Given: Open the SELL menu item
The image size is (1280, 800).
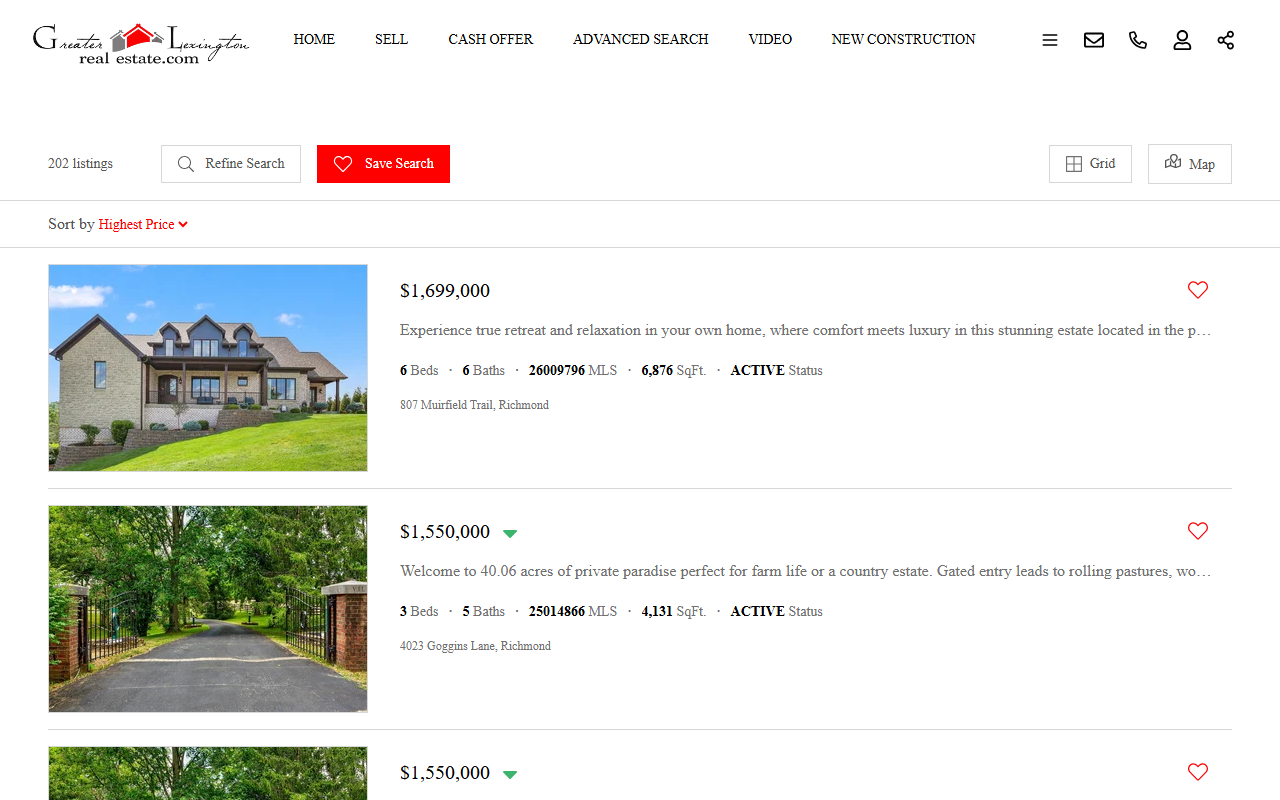Looking at the screenshot, I should click(x=391, y=40).
